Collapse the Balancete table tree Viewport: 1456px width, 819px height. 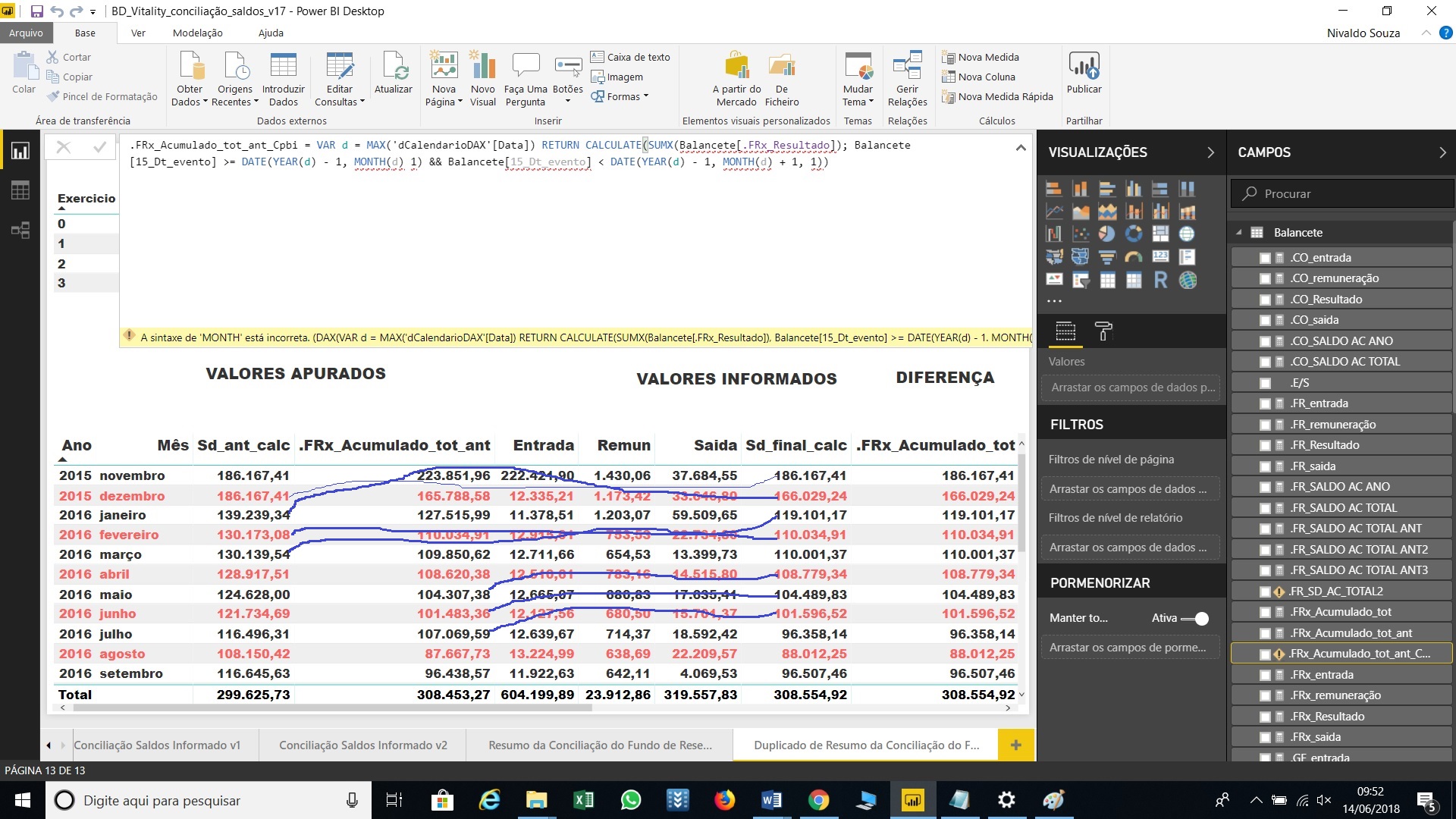tap(1239, 233)
